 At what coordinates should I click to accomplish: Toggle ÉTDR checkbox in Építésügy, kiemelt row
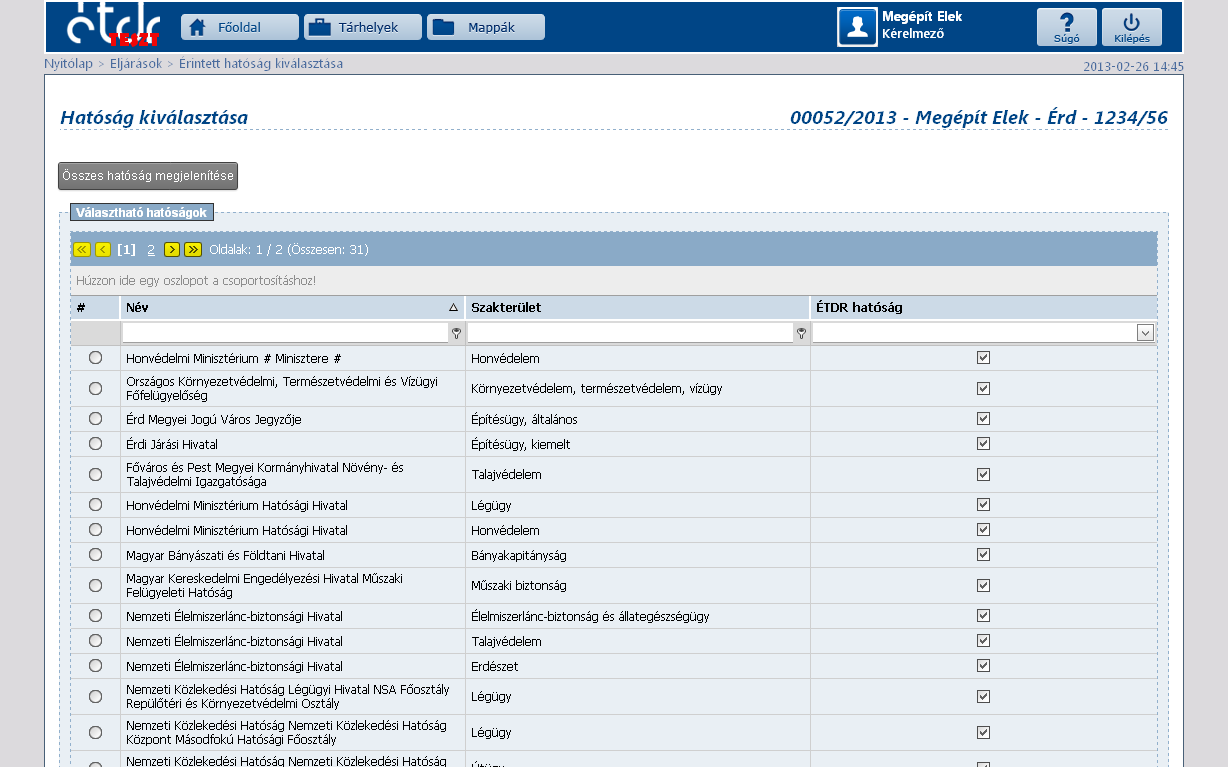983,444
